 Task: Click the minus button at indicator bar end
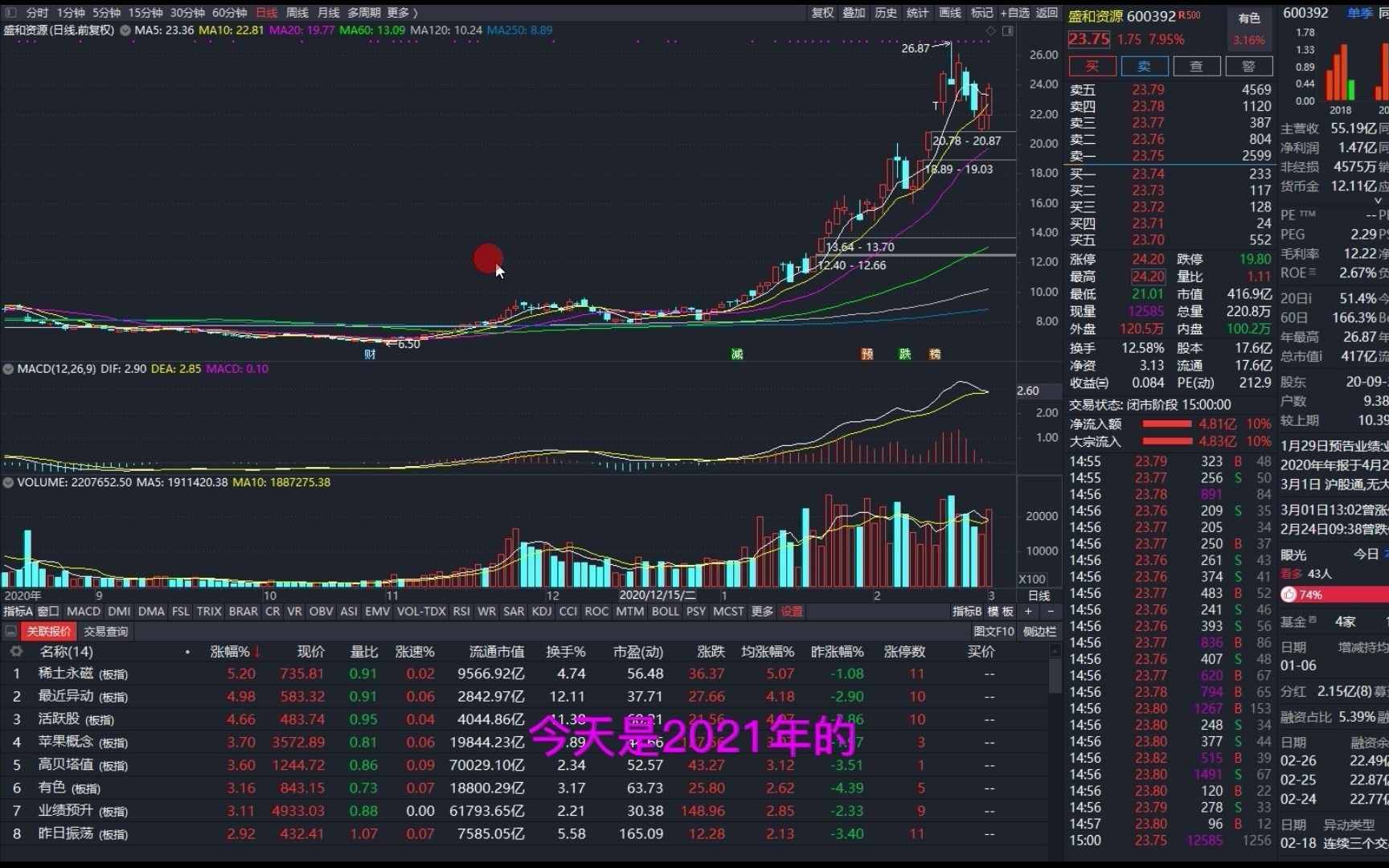(1051, 612)
